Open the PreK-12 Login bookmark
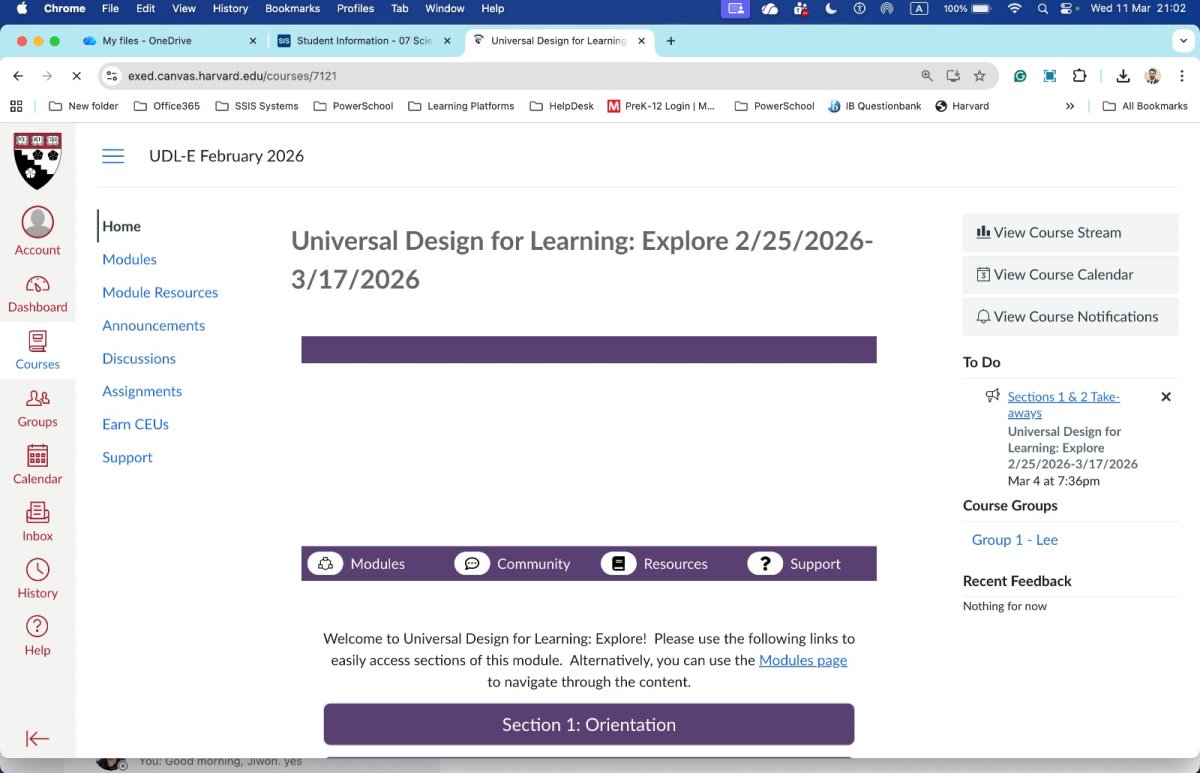The width and height of the screenshot is (1200, 773). pos(661,106)
